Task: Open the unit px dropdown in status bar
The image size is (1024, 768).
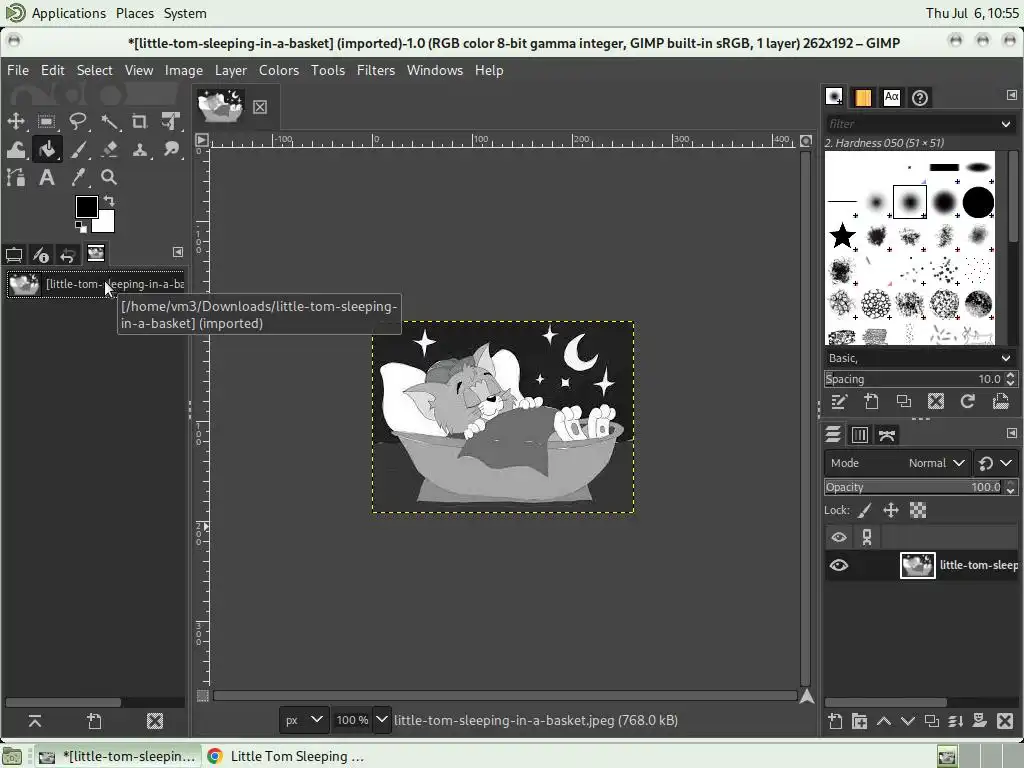Action: point(303,720)
